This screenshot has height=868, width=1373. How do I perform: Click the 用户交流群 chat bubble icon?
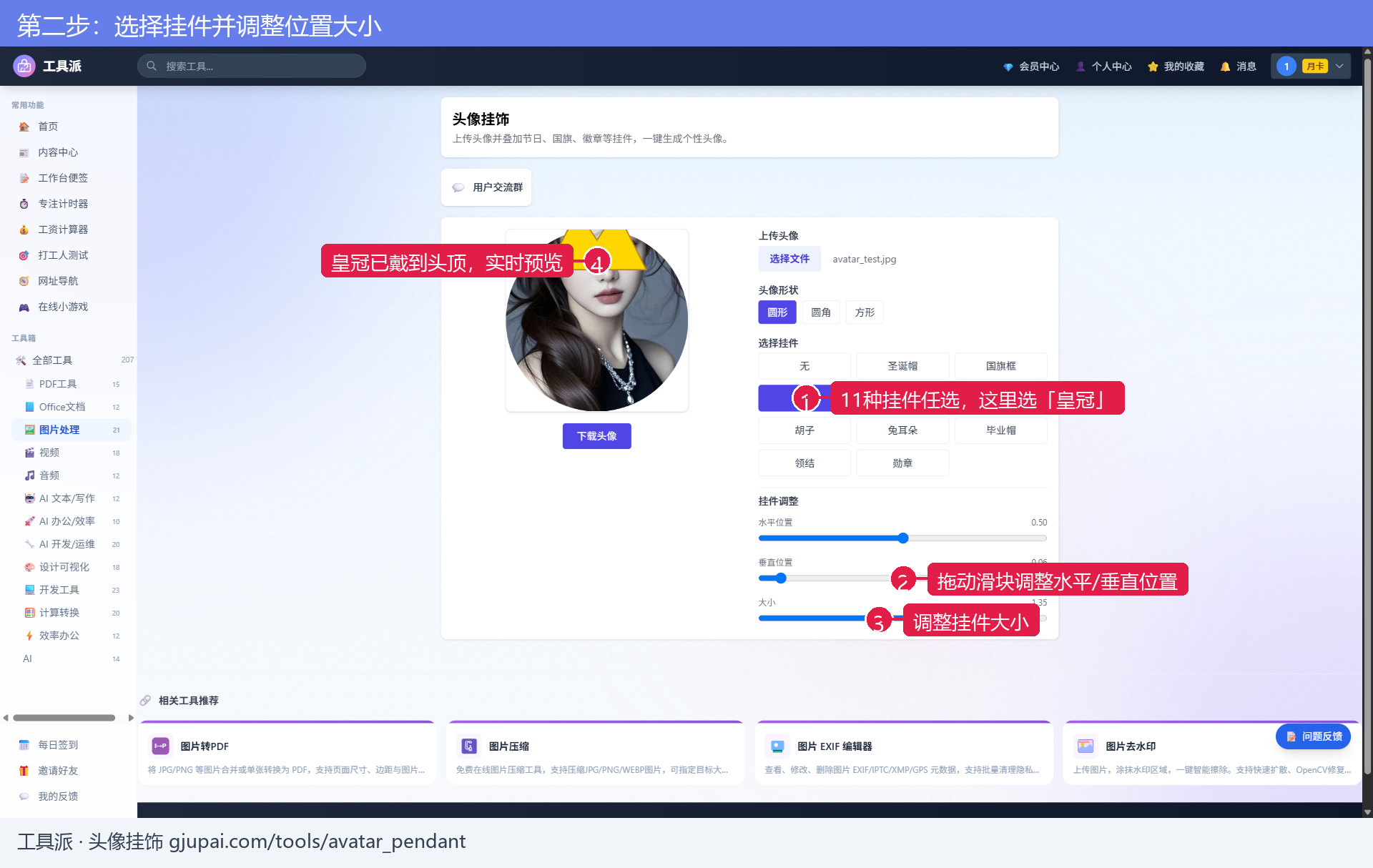pos(458,187)
